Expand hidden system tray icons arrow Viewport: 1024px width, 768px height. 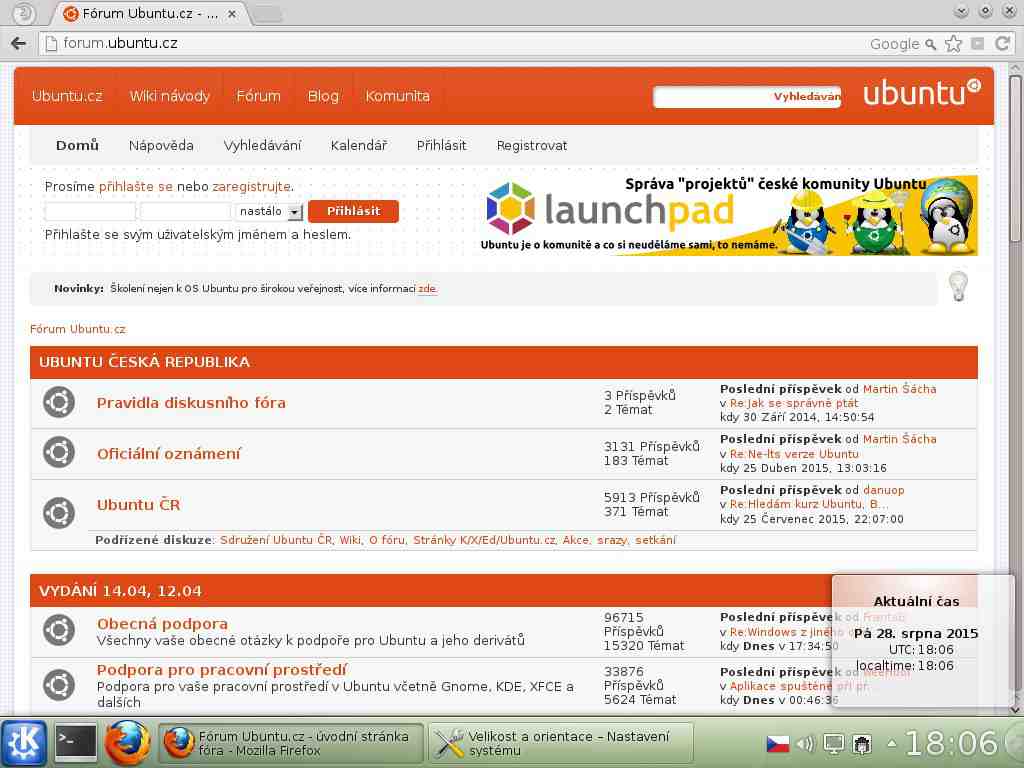point(891,744)
